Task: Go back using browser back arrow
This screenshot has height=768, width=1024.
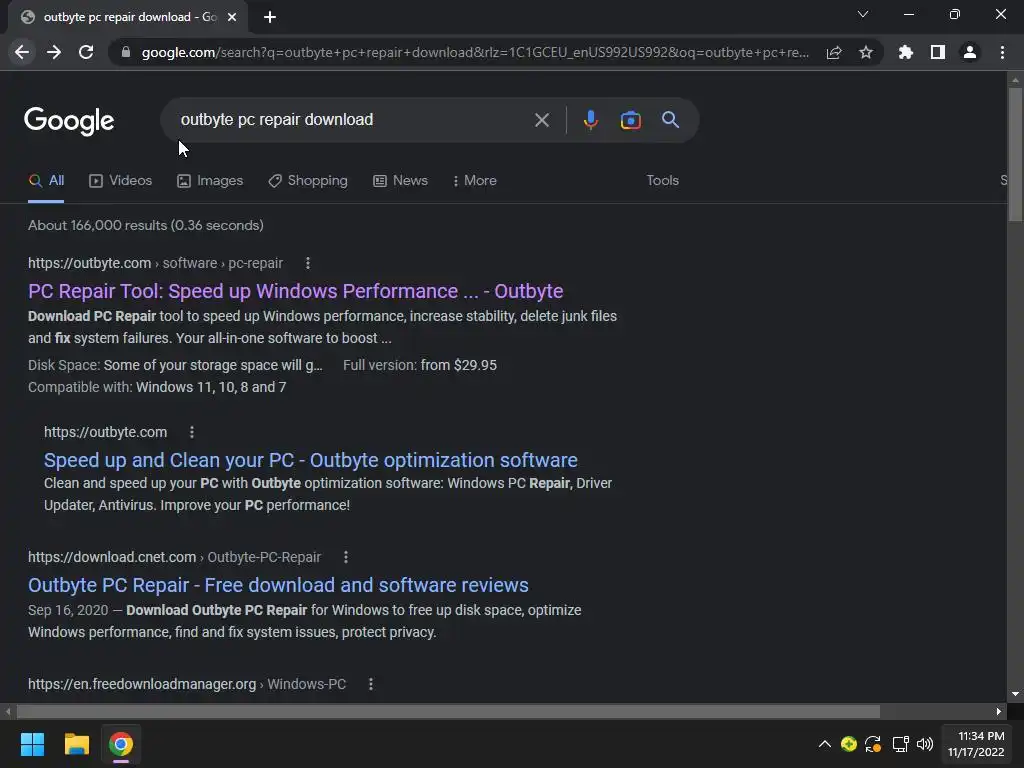Action: (x=22, y=52)
